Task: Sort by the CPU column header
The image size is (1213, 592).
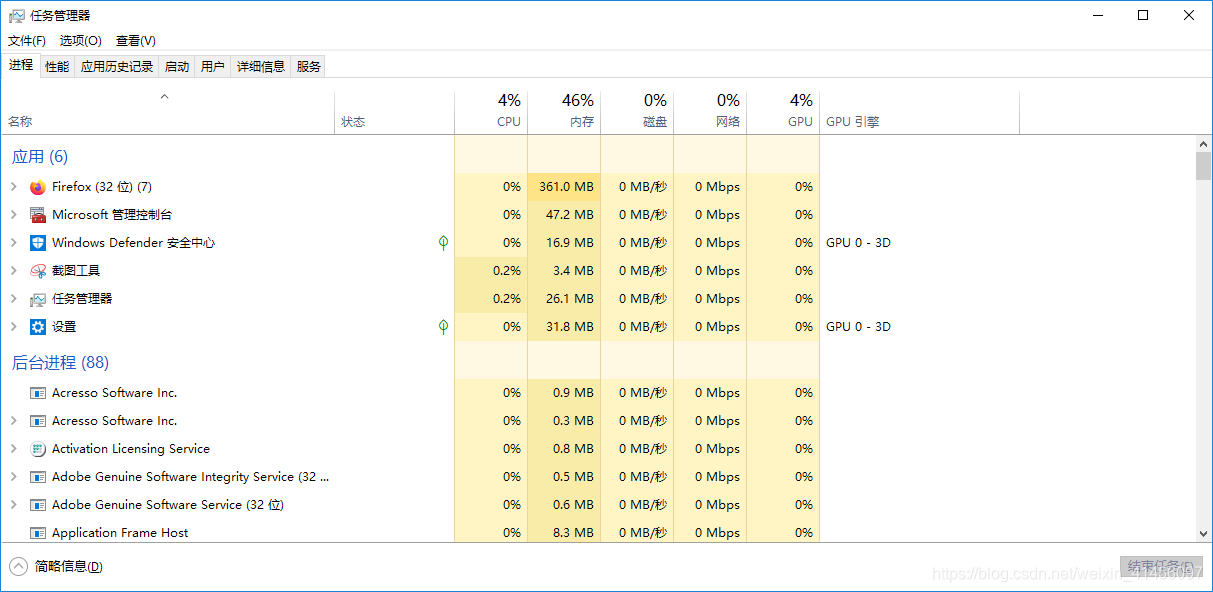Action: pyautogui.click(x=491, y=112)
